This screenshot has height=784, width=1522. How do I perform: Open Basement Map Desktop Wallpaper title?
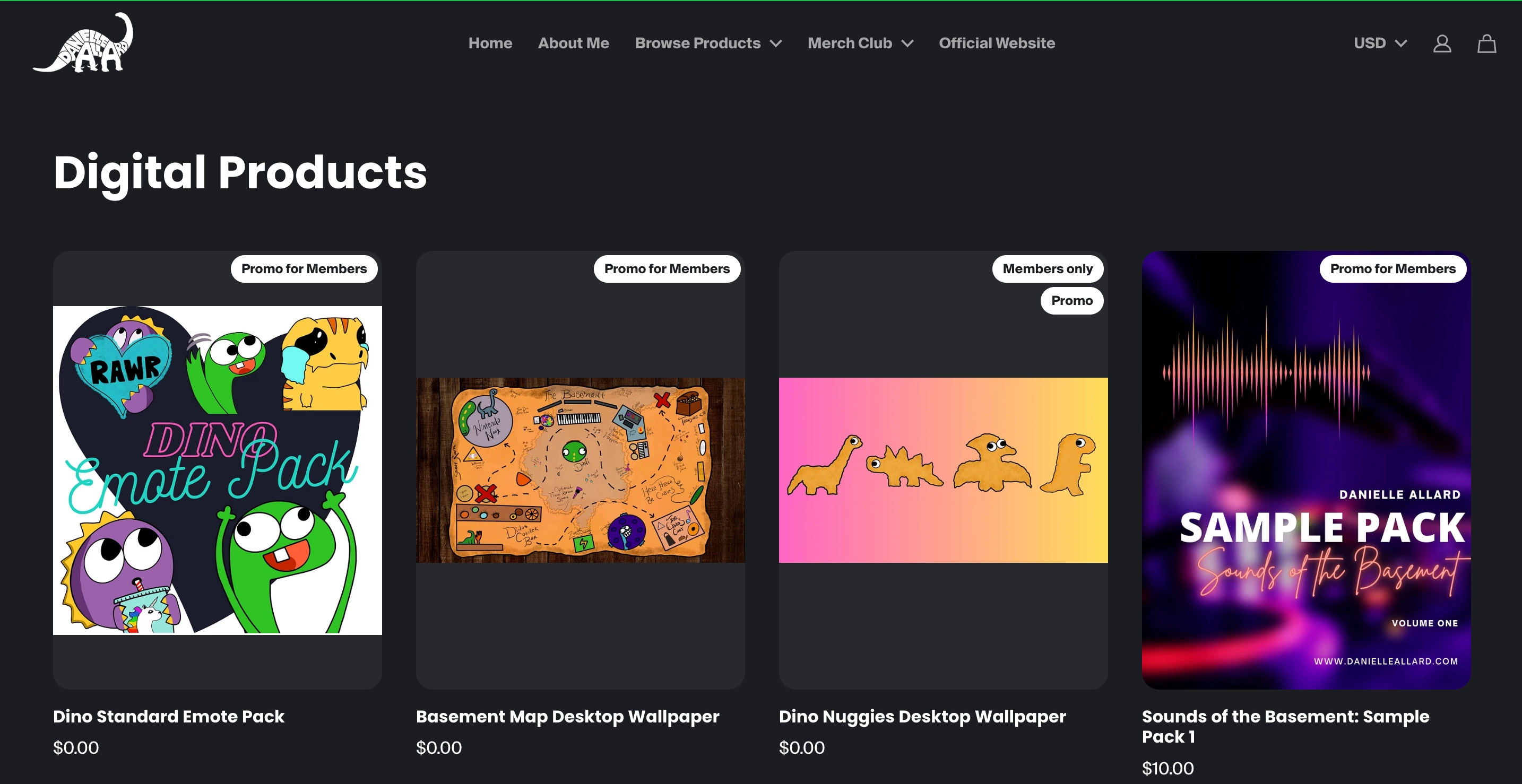[x=567, y=716]
